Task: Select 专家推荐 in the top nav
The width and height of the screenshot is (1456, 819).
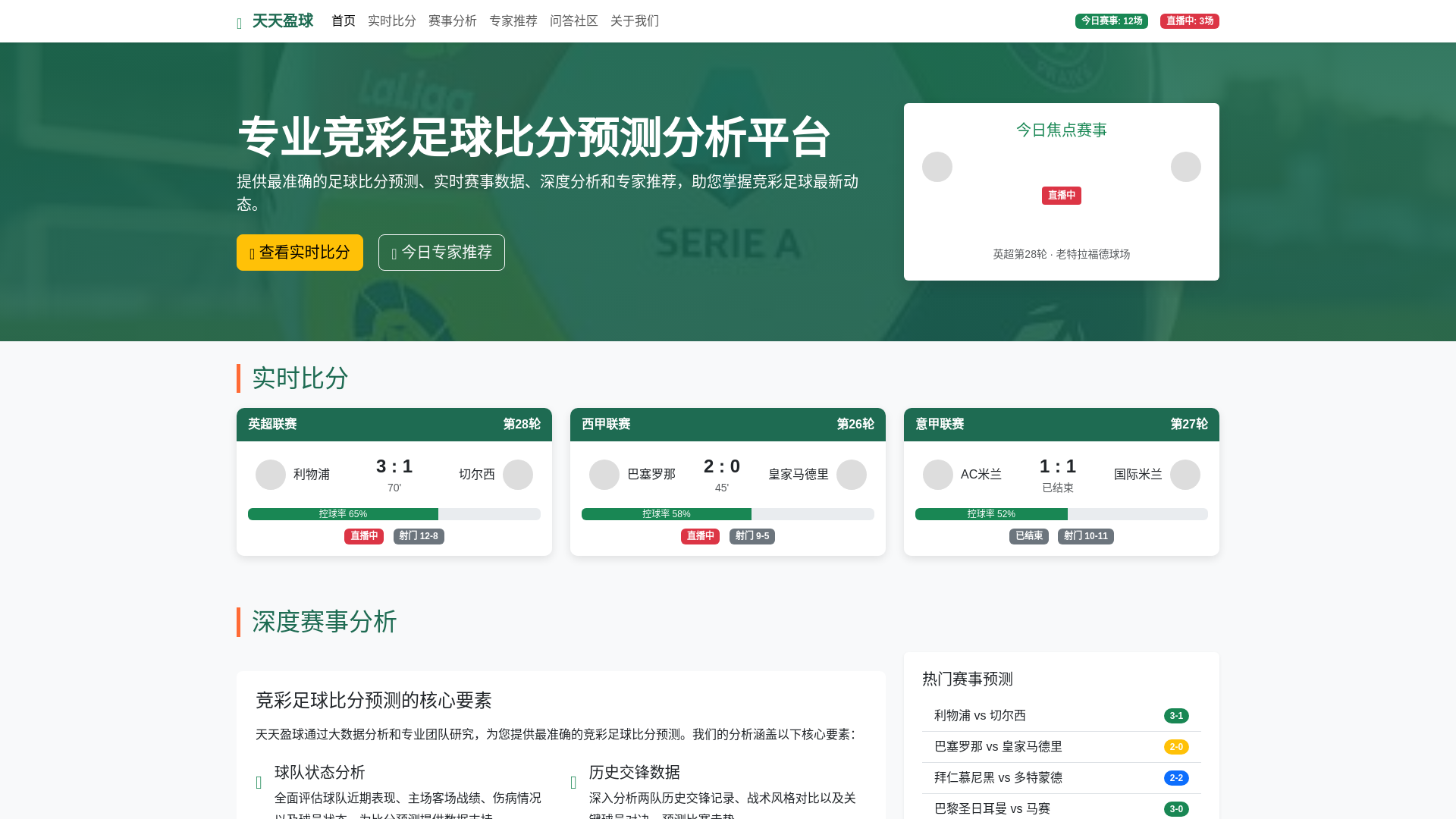Action: coord(513,21)
